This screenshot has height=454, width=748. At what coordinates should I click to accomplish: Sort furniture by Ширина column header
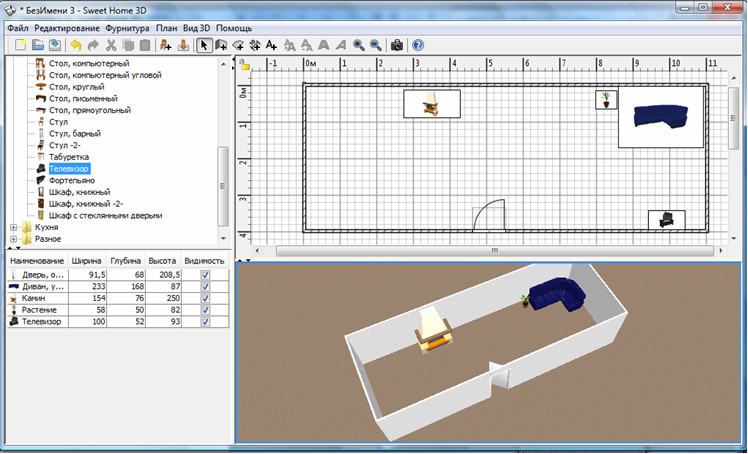click(x=87, y=260)
